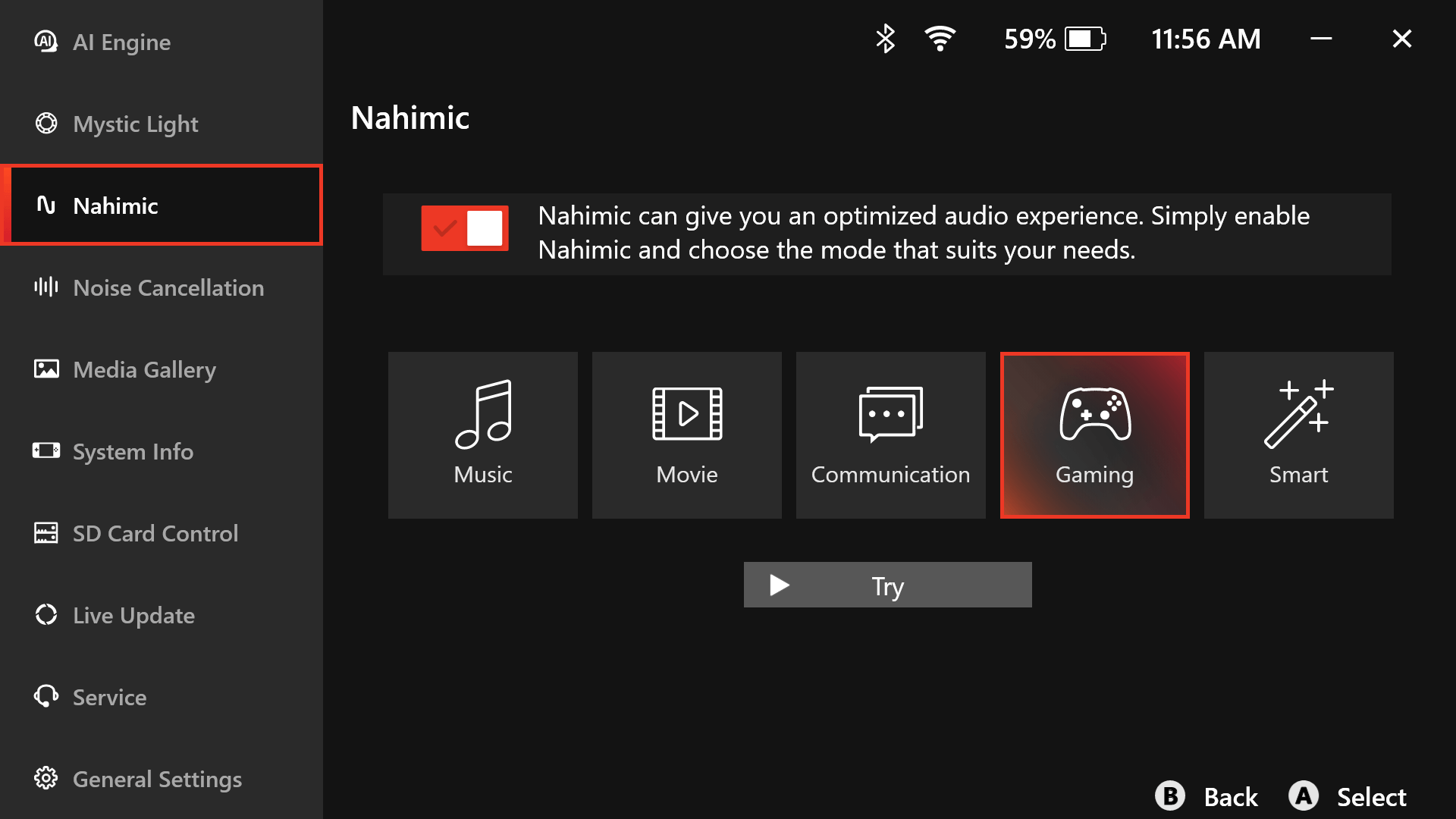Show the System Info page
The width and height of the screenshot is (1456, 819).
[162, 451]
